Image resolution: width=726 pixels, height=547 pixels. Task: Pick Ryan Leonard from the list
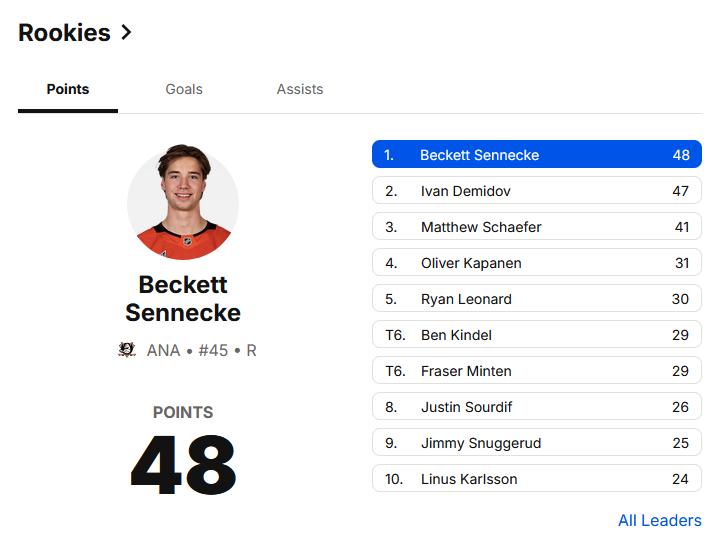tap(536, 299)
